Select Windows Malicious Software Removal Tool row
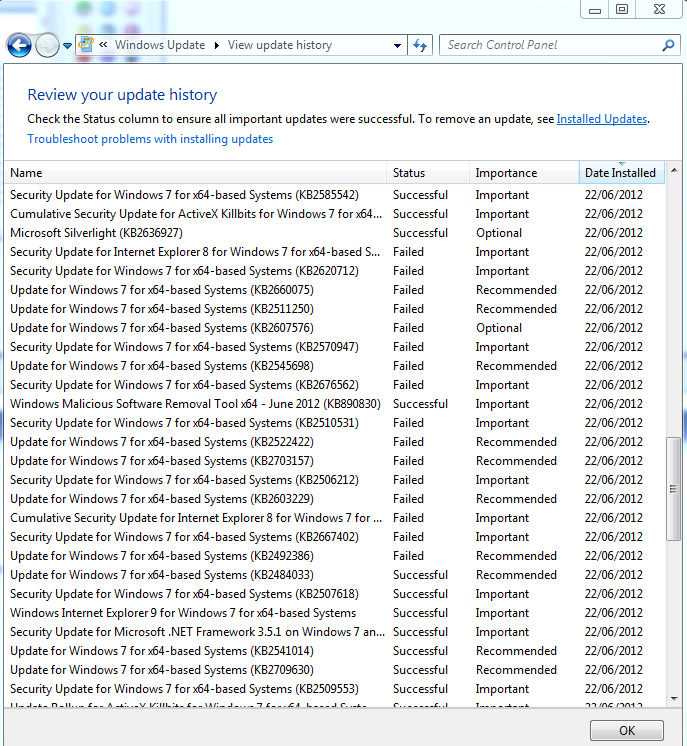The height and width of the screenshot is (746, 687). pos(334,404)
